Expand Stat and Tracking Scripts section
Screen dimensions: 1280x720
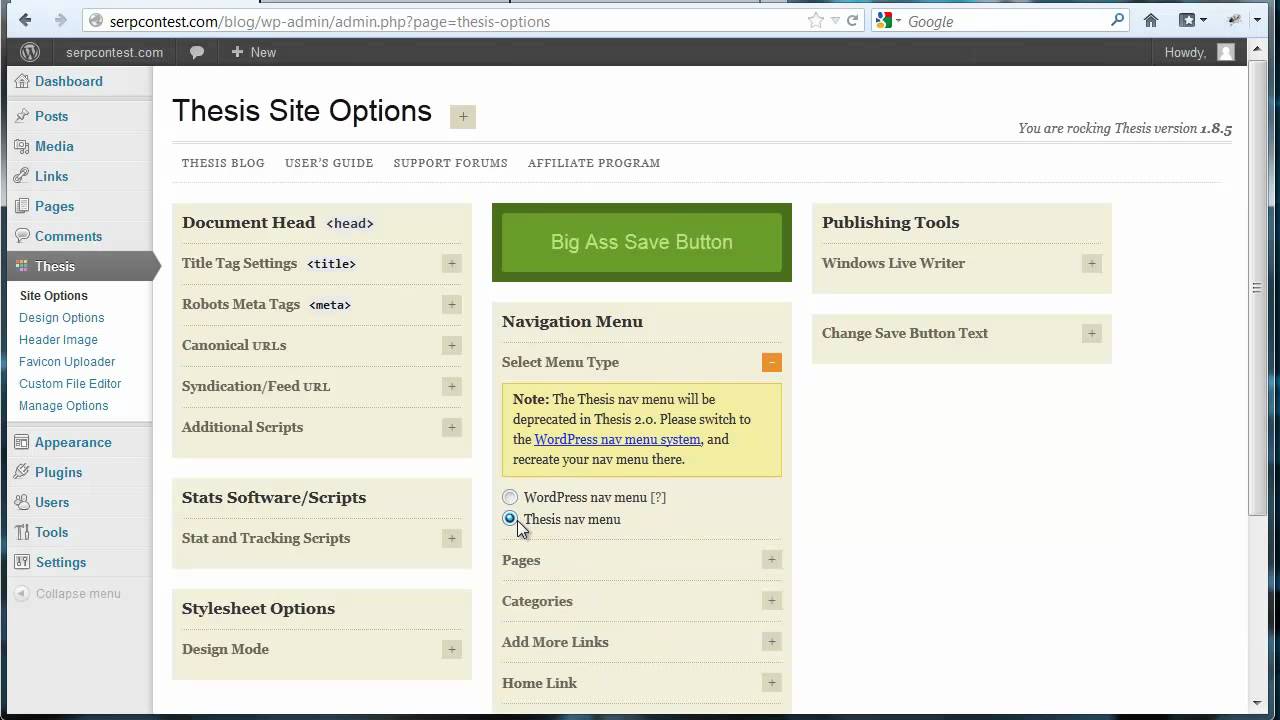452,539
